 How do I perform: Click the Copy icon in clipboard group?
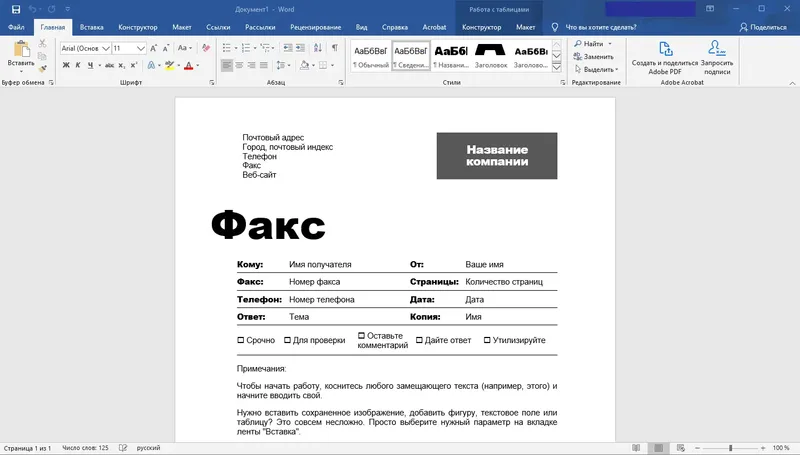pos(42,56)
